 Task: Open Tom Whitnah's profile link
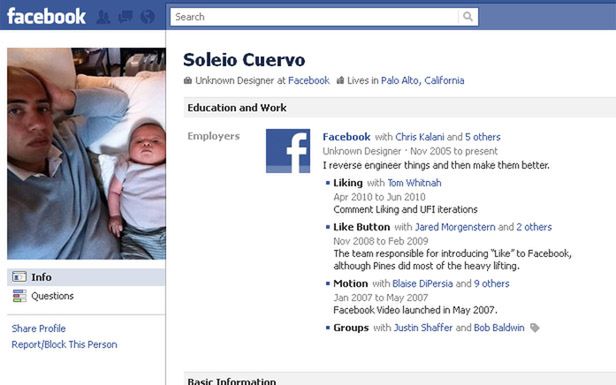coord(414,183)
